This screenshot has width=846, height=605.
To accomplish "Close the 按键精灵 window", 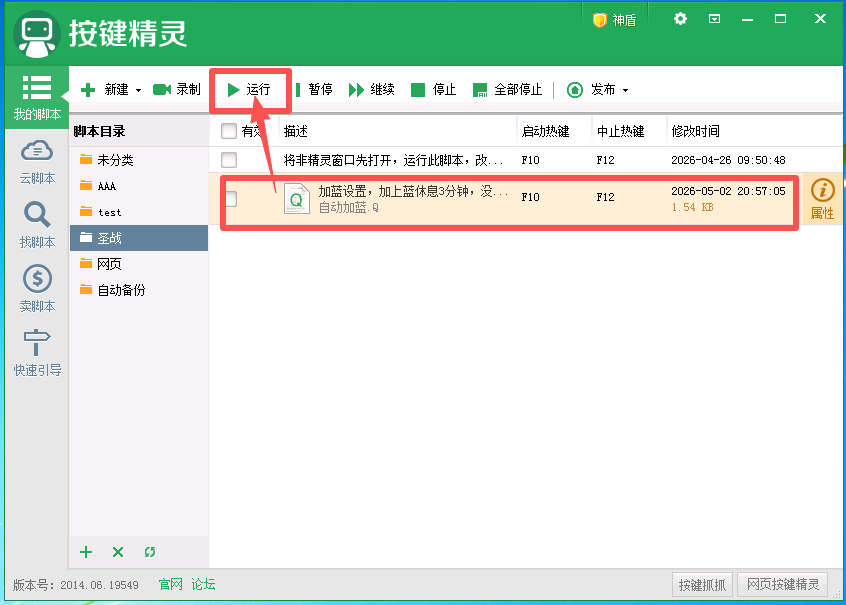I will 821,19.
